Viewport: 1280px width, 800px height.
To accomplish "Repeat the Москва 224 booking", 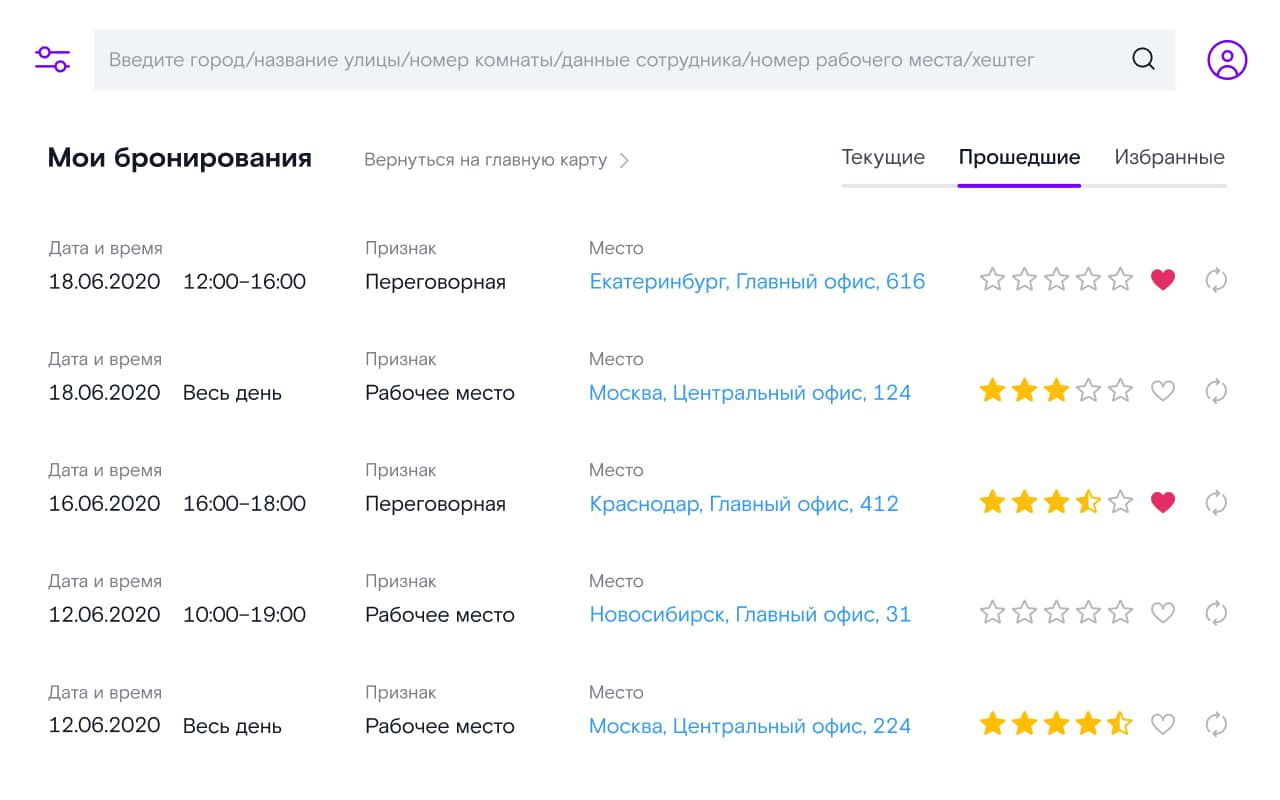I will 1216,724.
